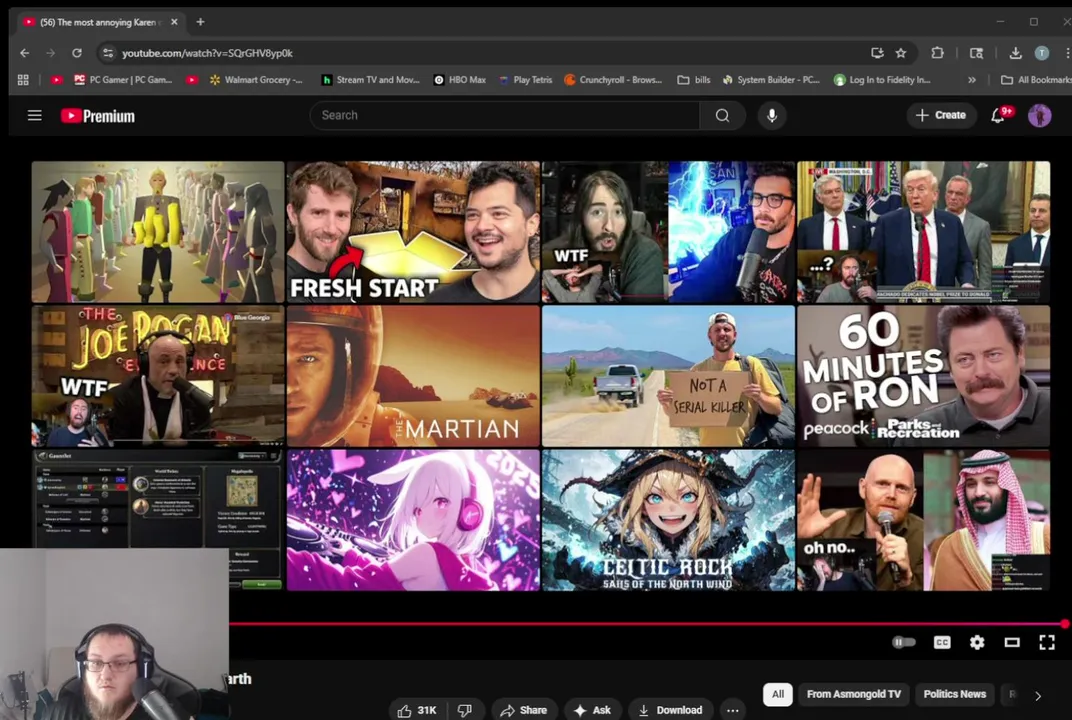Open 'oh no..' suggested video

tap(924, 520)
